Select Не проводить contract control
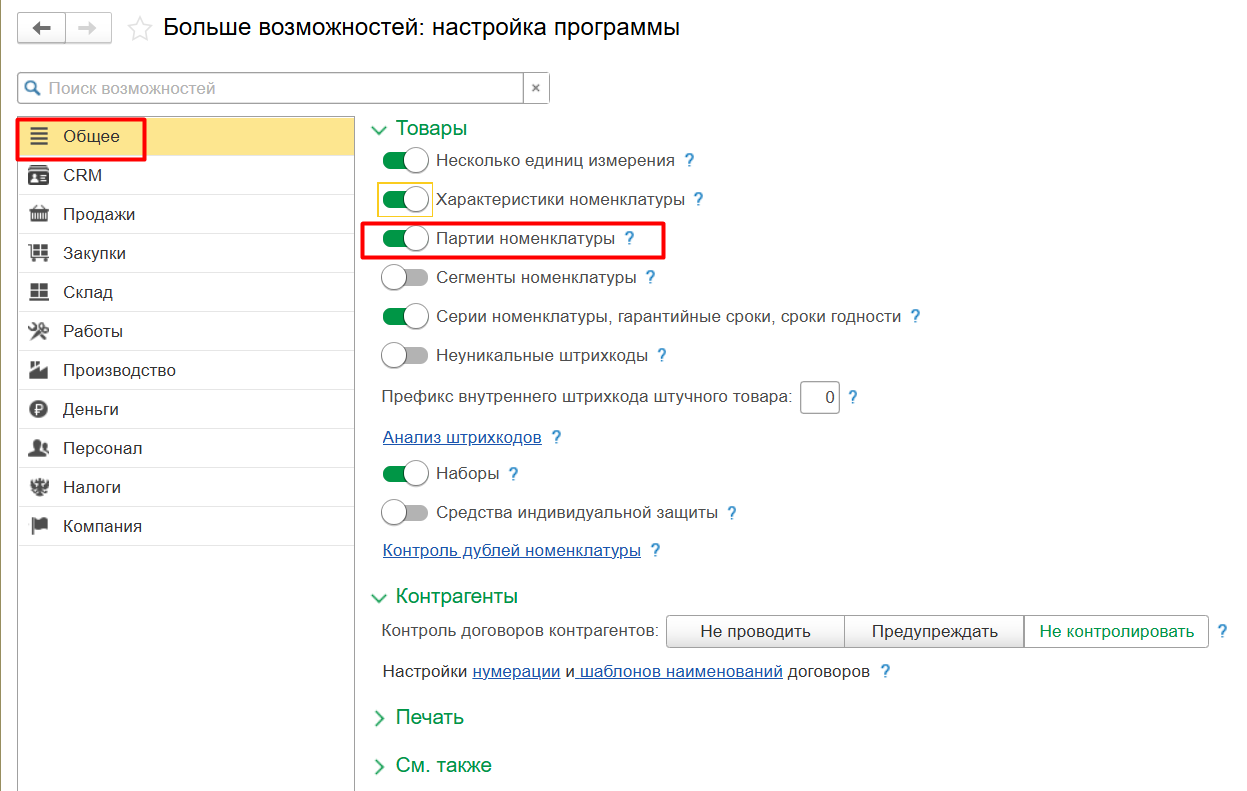Screen dimensions: 1247x791 point(756,631)
